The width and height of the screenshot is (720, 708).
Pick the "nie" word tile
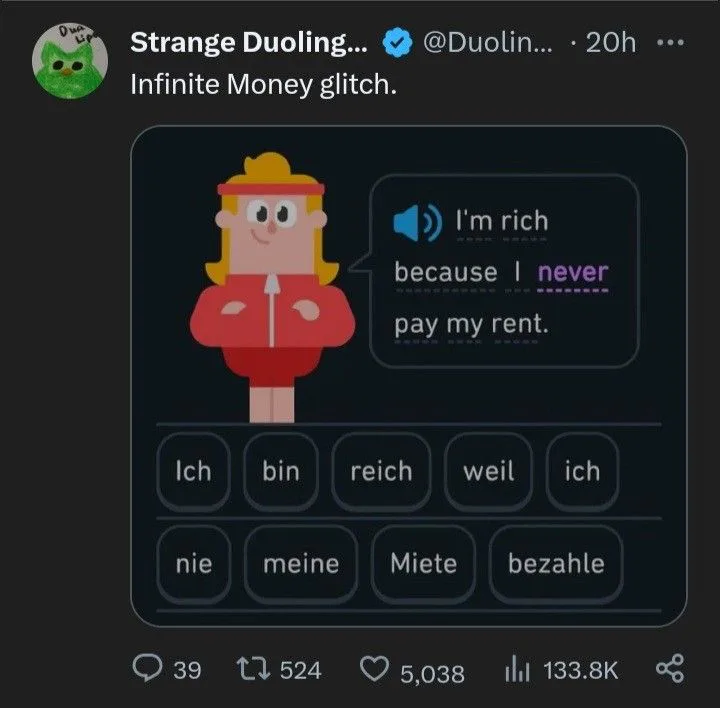[194, 564]
